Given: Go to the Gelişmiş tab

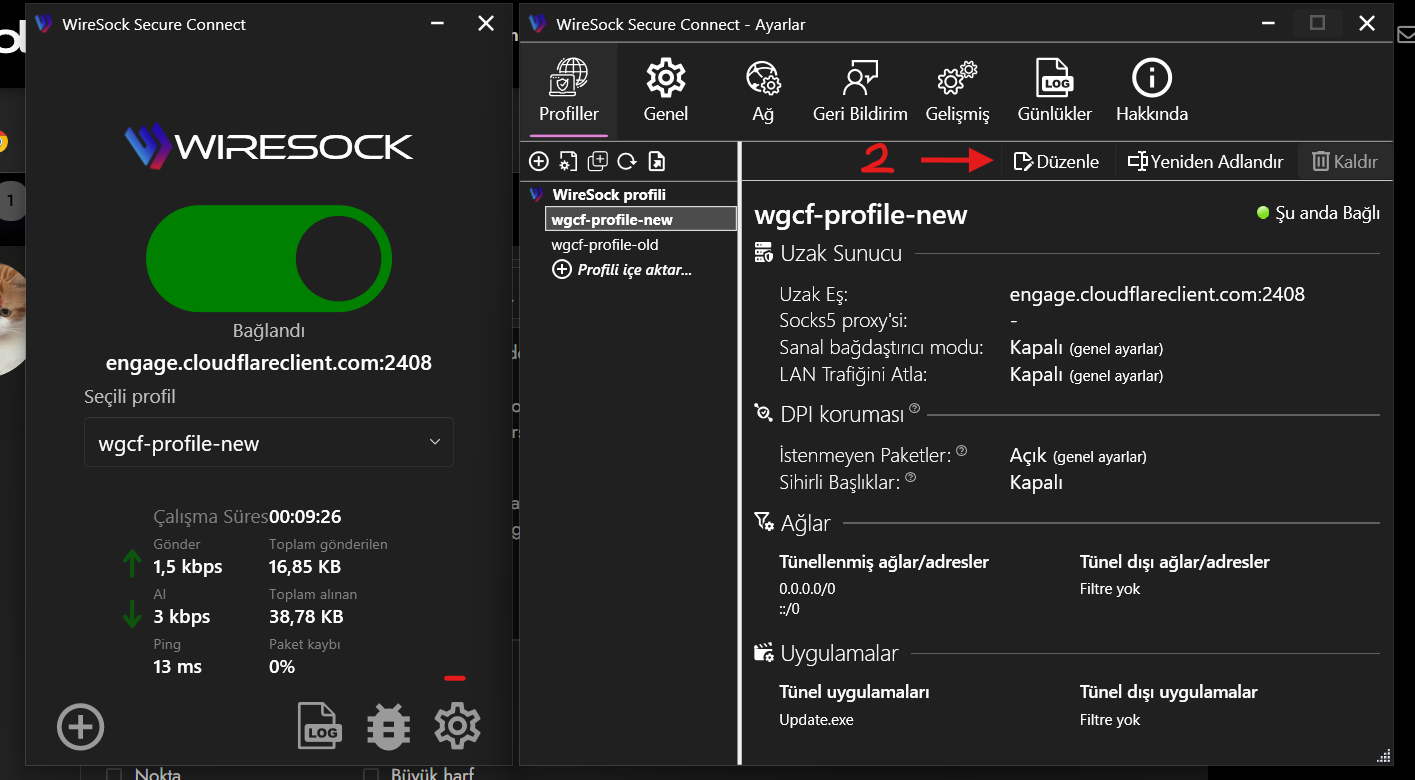Looking at the screenshot, I should [x=957, y=91].
